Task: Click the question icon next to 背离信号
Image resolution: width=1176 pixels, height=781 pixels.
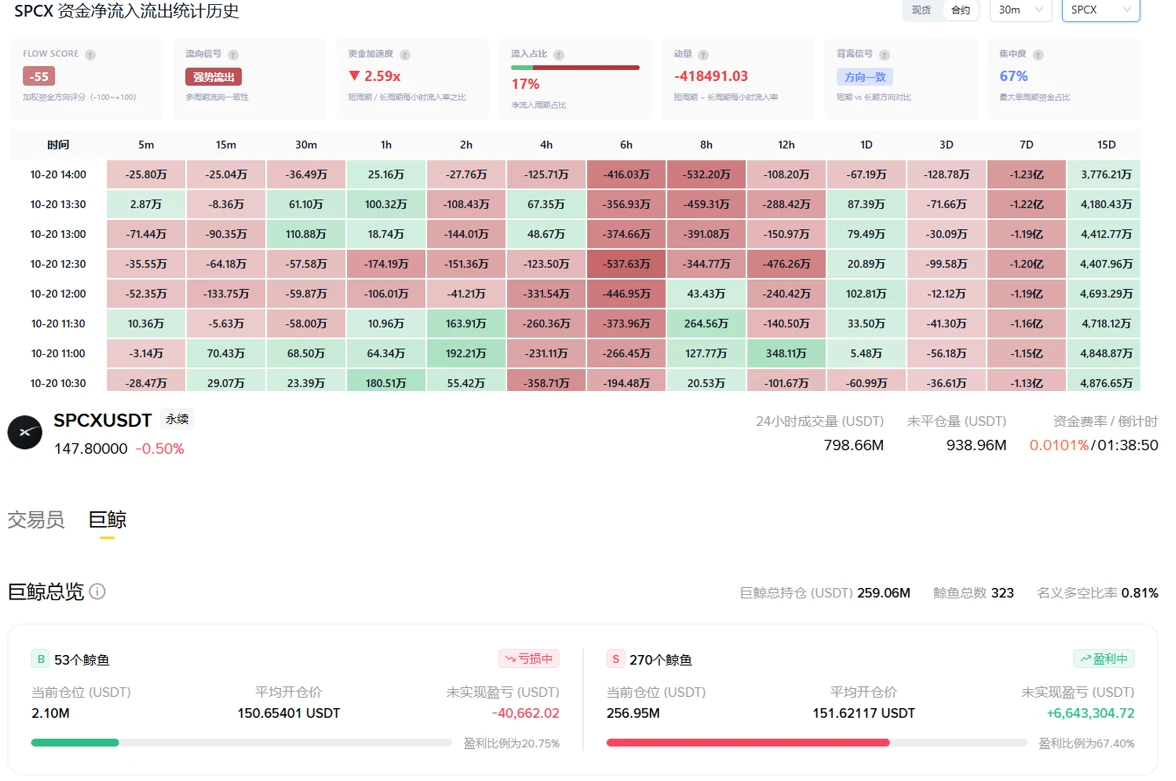Action: pos(885,55)
